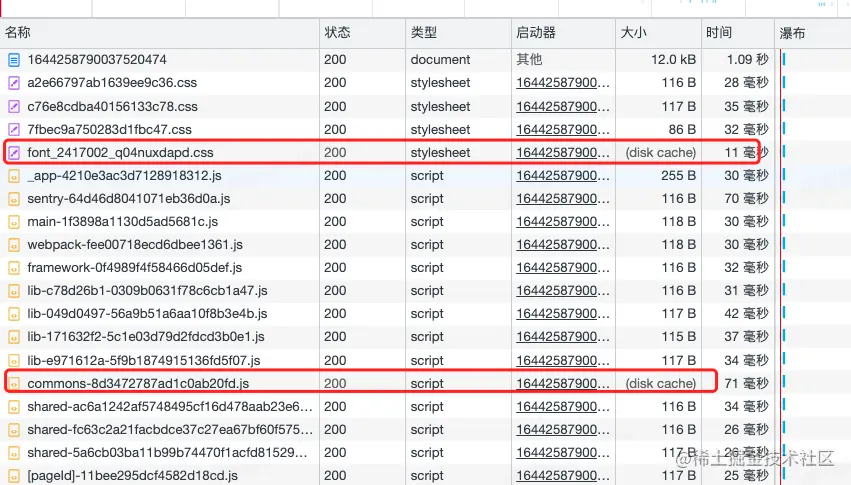Sort by the 大小 column header
The image size is (851, 485).
pyautogui.click(x=658, y=33)
